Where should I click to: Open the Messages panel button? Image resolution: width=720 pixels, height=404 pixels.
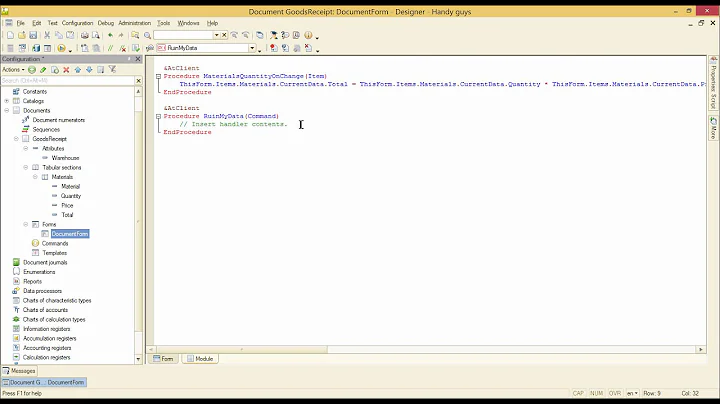click(19, 371)
